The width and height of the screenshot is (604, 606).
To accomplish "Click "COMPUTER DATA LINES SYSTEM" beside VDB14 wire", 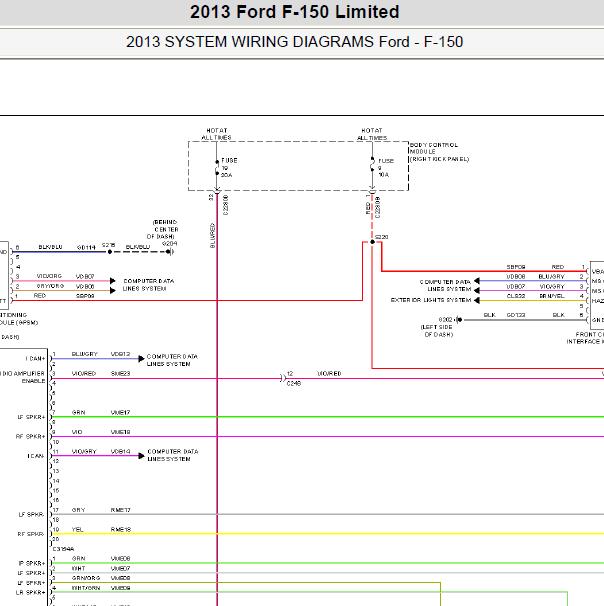I will point(173,455).
